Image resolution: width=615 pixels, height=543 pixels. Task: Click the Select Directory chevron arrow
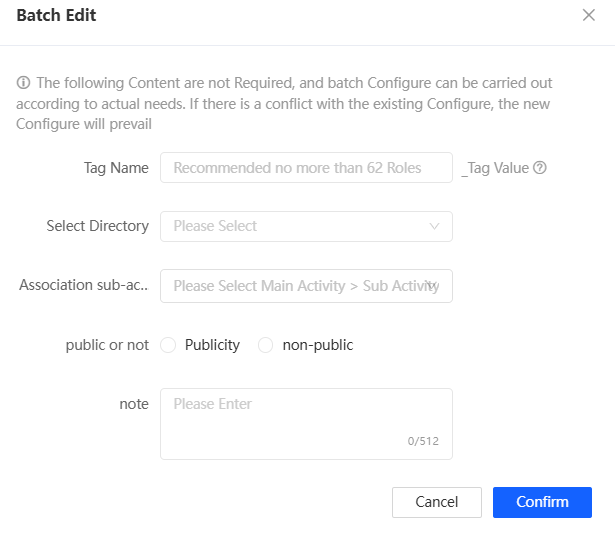click(434, 227)
